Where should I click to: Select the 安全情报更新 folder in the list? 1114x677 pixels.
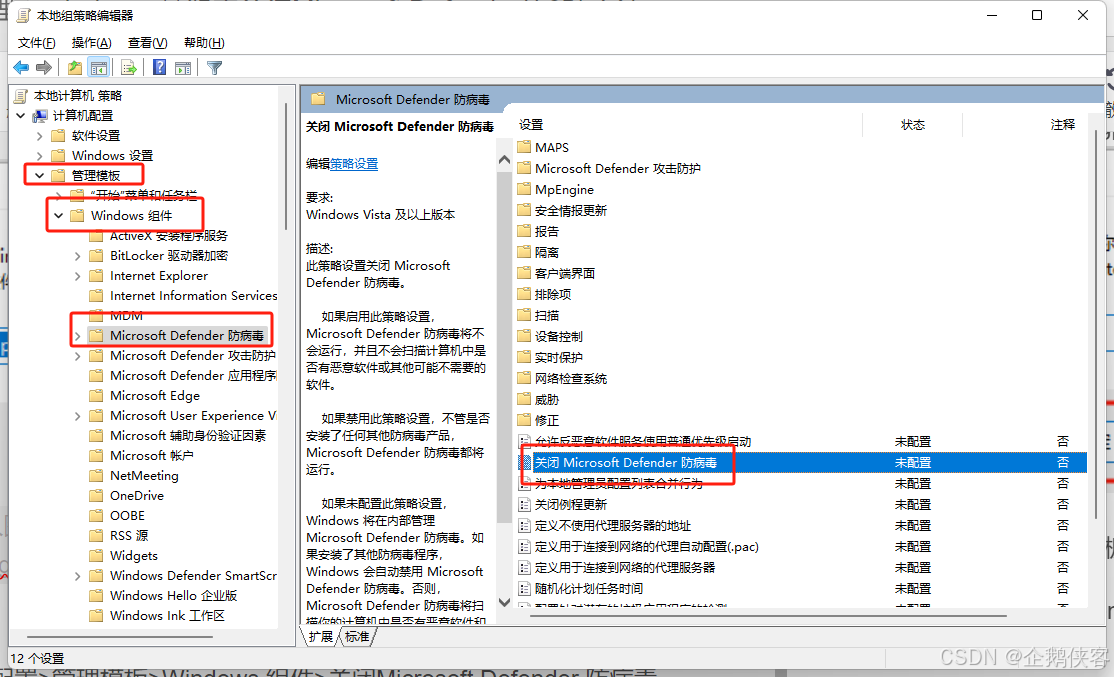coord(570,210)
